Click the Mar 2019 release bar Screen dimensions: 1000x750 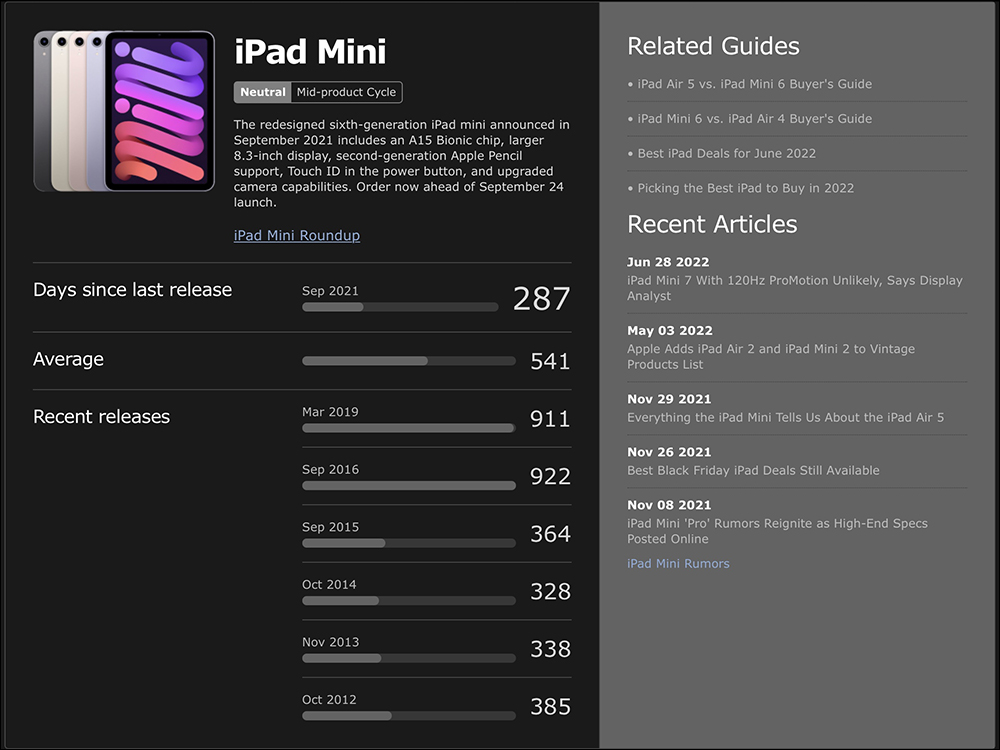409,428
